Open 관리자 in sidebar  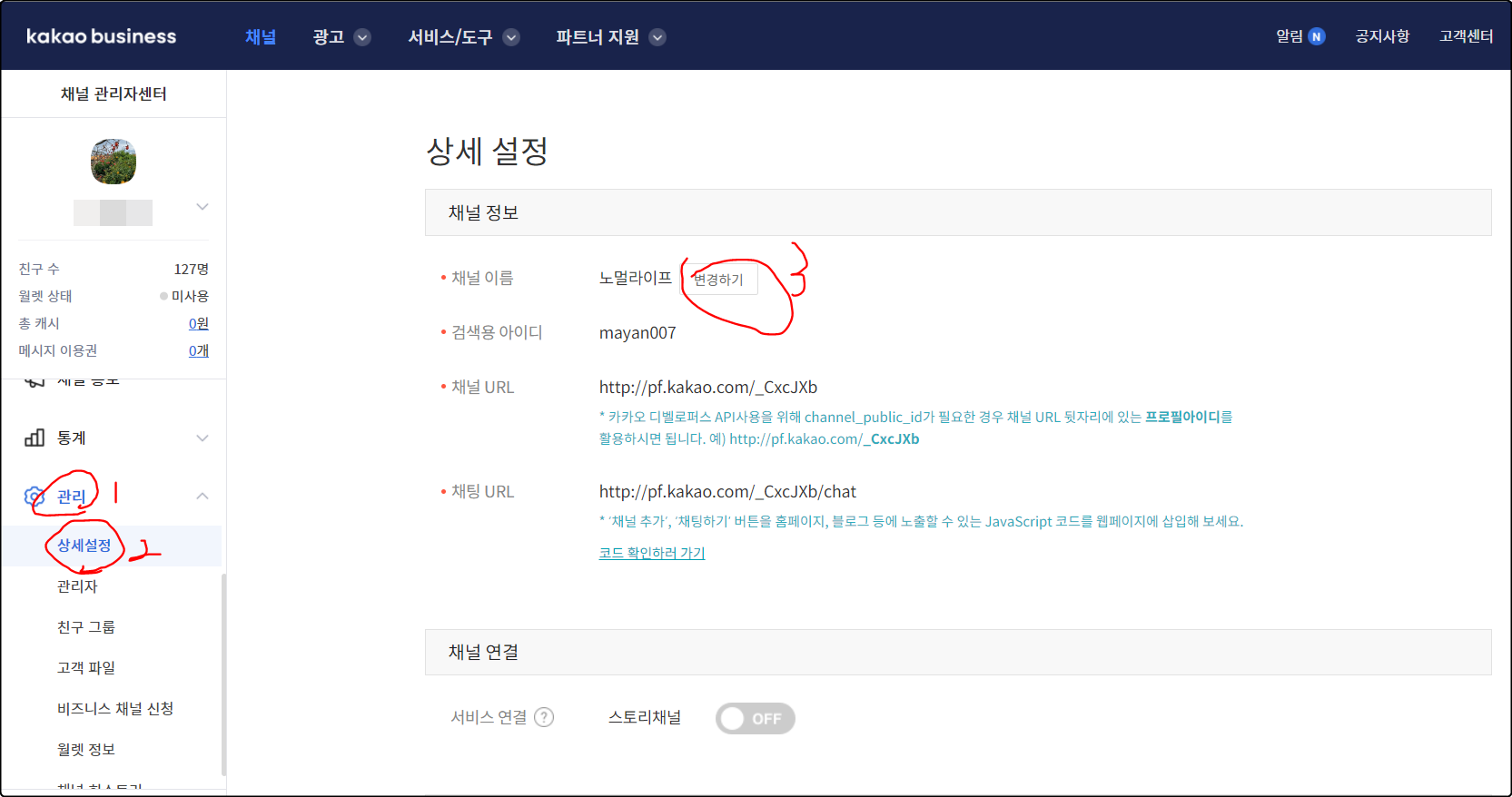coord(77,585)
